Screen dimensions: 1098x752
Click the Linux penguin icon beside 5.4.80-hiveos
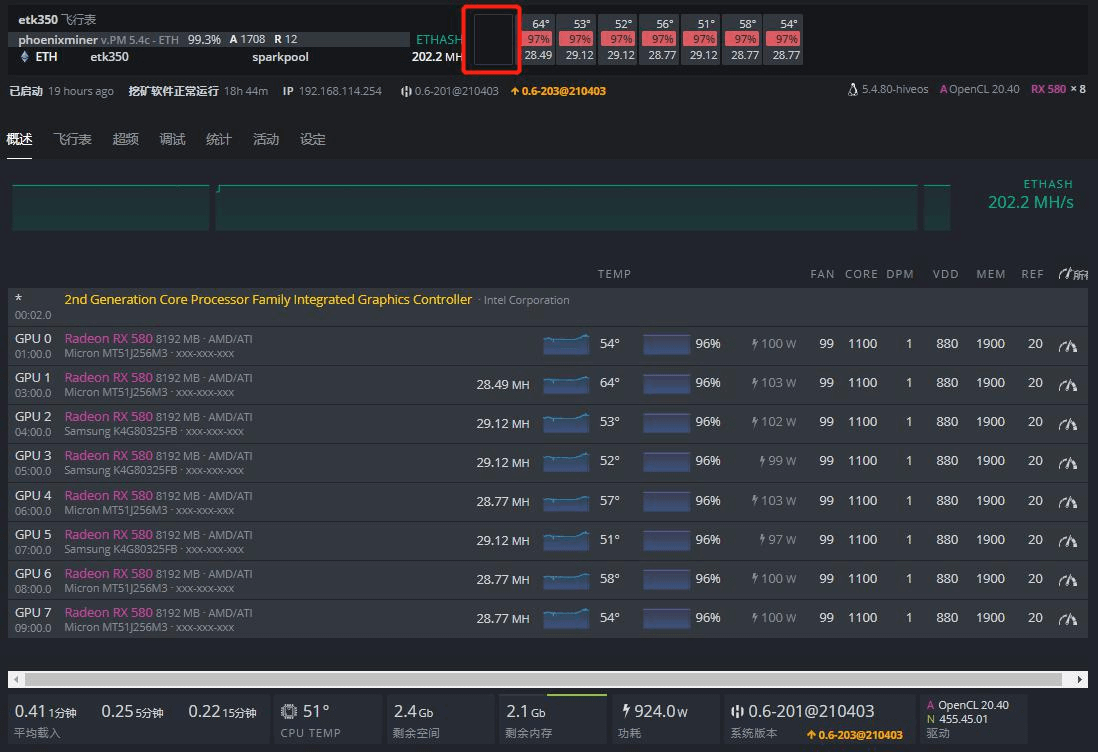click(x=853, y=88)
